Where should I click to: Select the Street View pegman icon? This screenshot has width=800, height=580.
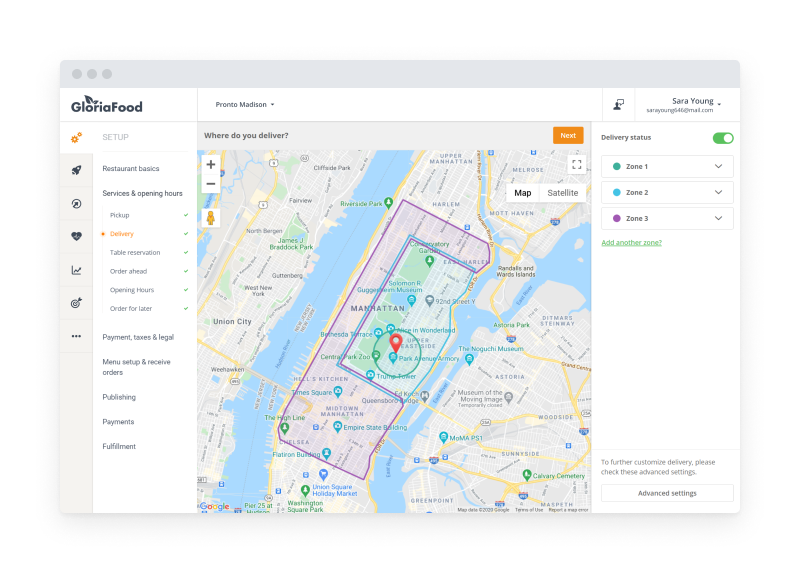click(x=211, y=218)
